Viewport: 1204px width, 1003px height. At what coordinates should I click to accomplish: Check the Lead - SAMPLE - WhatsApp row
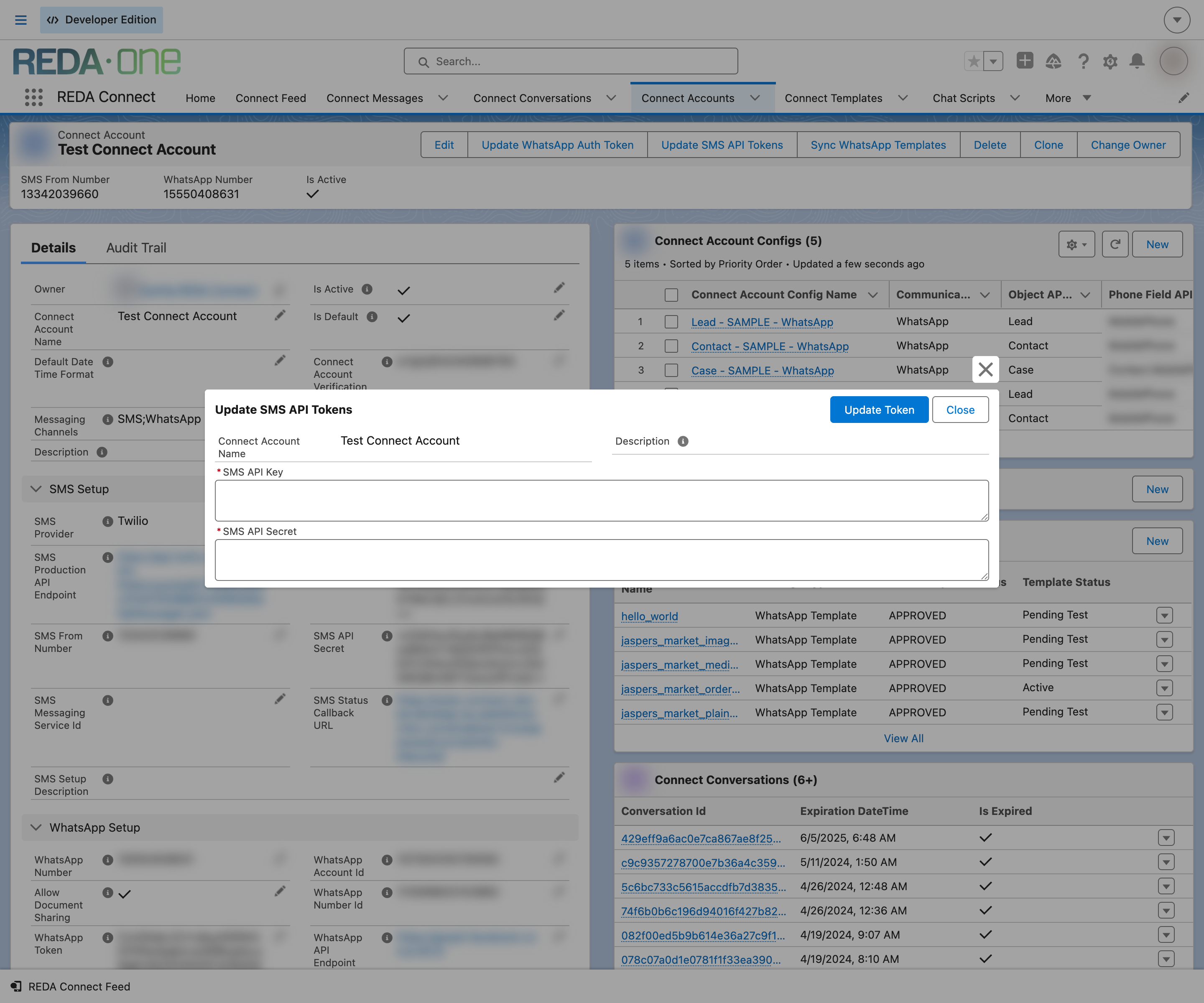(671, 322)
